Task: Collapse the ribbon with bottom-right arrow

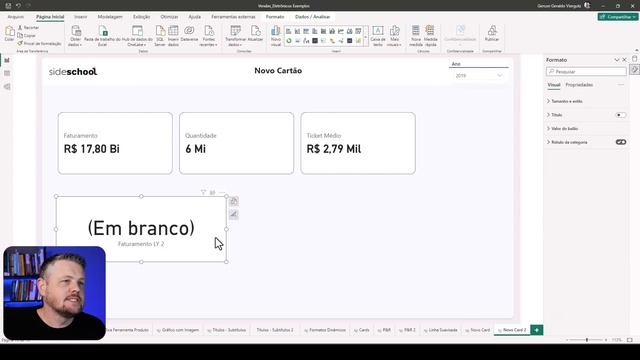Action: [637, 50]
